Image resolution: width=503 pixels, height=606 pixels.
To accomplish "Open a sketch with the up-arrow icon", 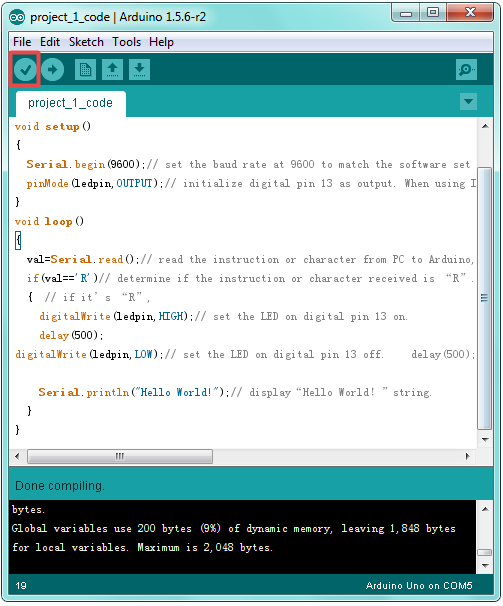I will [113, 70].
